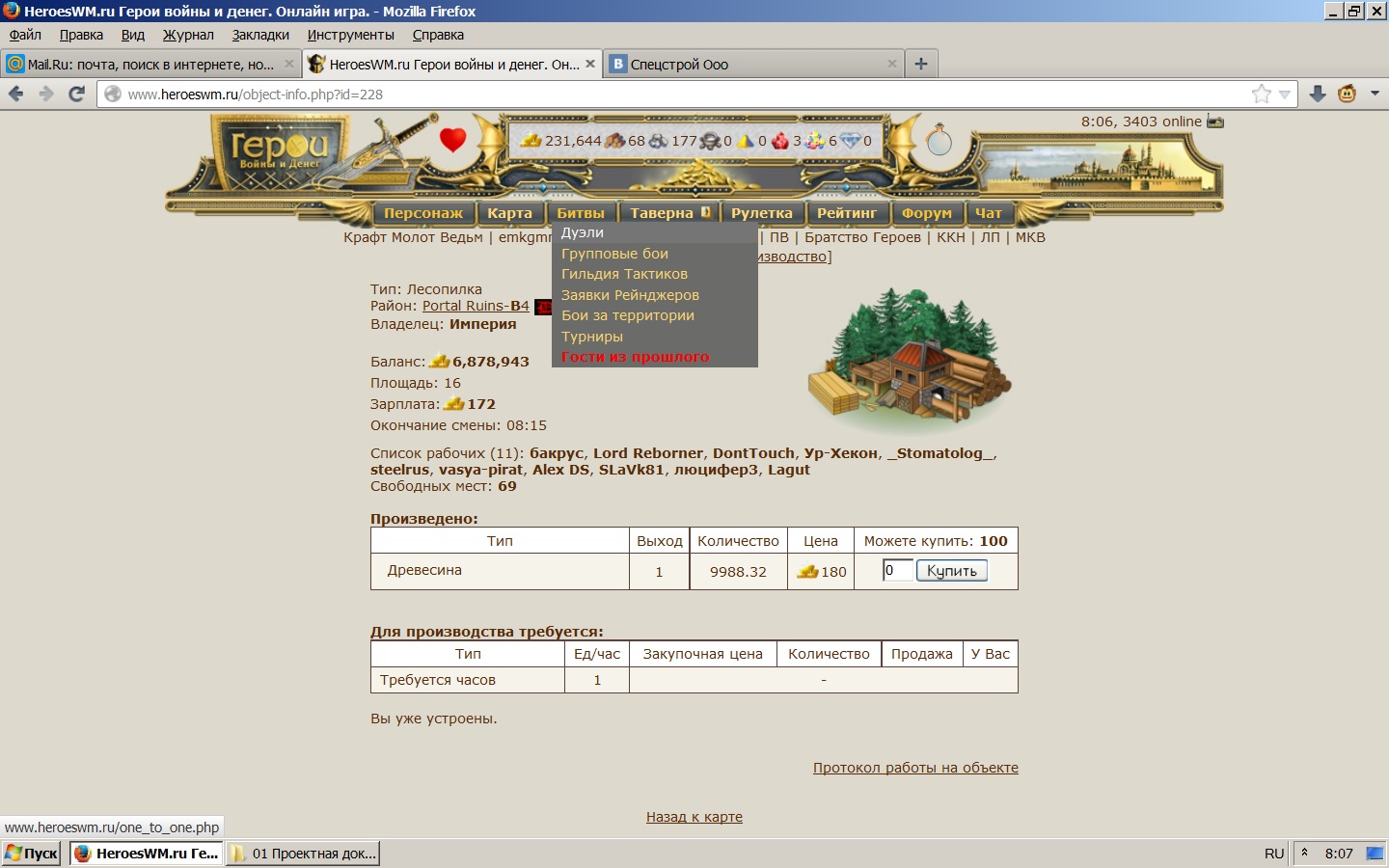Viewport: 1389px width, 868px height.
Task: Open the Файл menu
Action: click(25, 35)
